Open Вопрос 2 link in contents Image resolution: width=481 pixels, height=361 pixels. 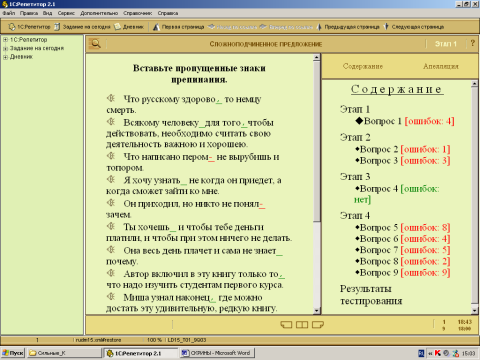pos(379,149)
